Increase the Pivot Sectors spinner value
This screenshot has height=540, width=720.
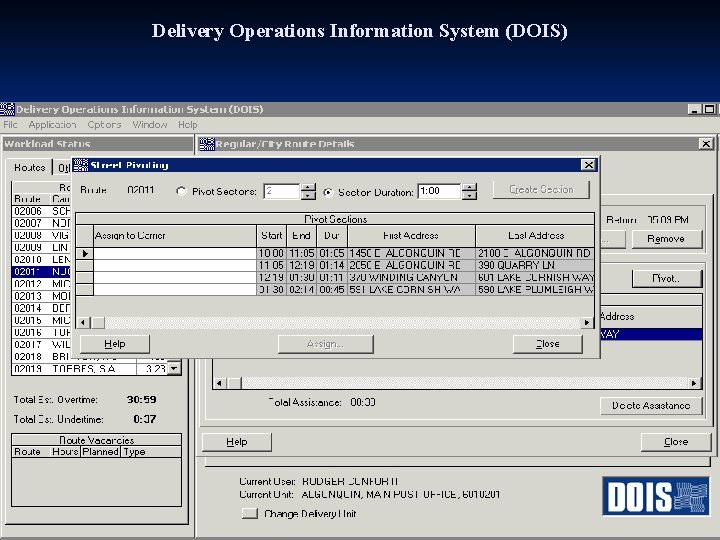click(308, 187)
